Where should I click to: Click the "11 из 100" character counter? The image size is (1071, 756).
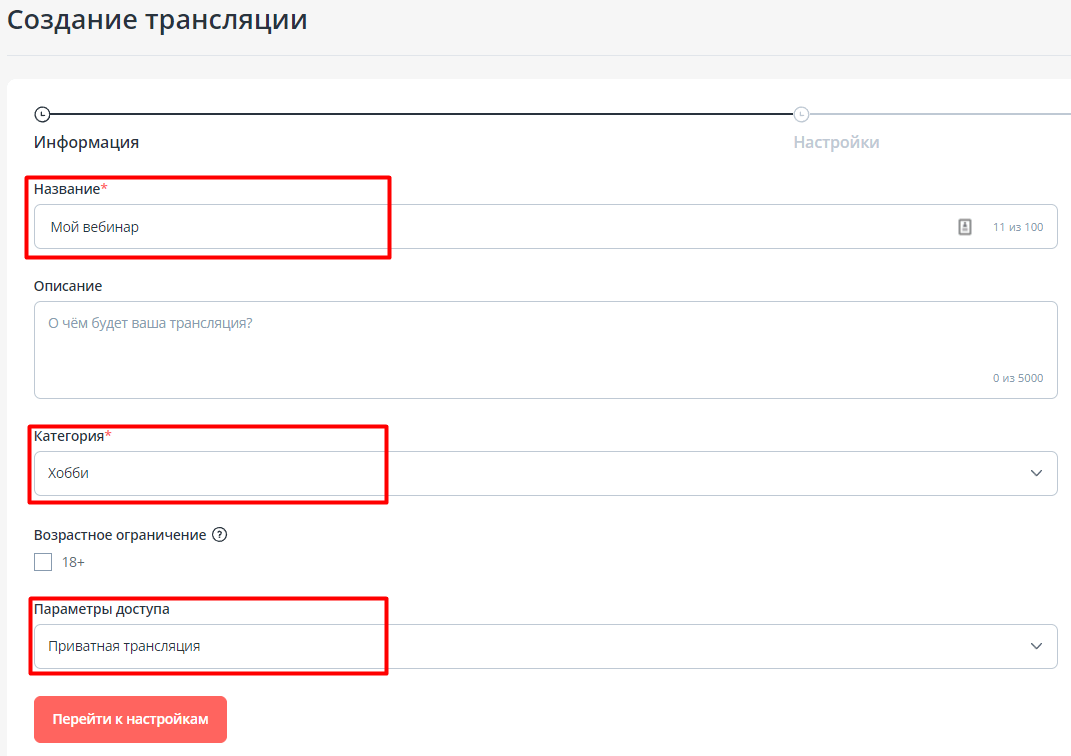tap(1017, 227)
